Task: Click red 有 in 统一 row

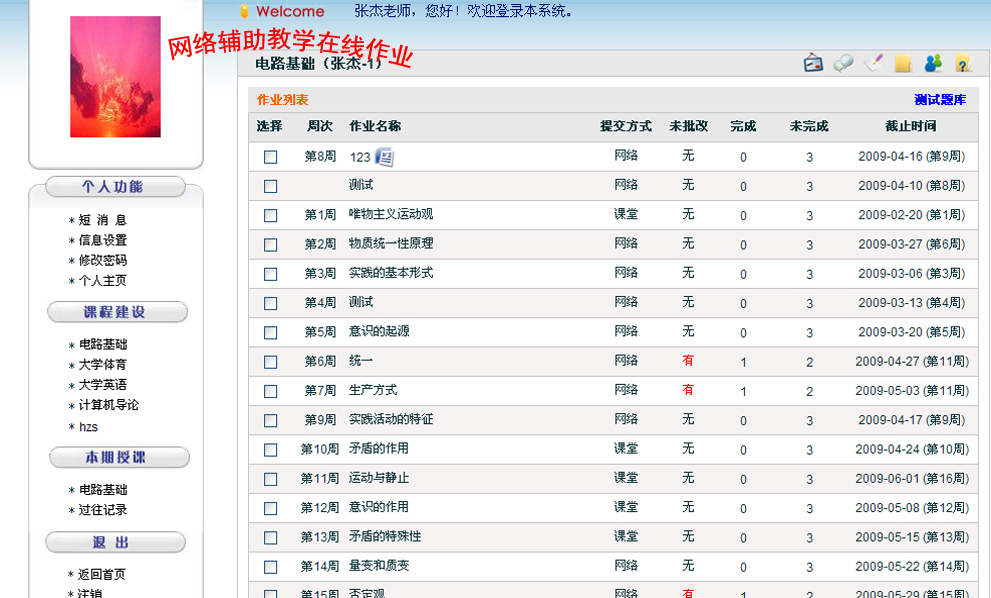Action: tap(687, 361)
